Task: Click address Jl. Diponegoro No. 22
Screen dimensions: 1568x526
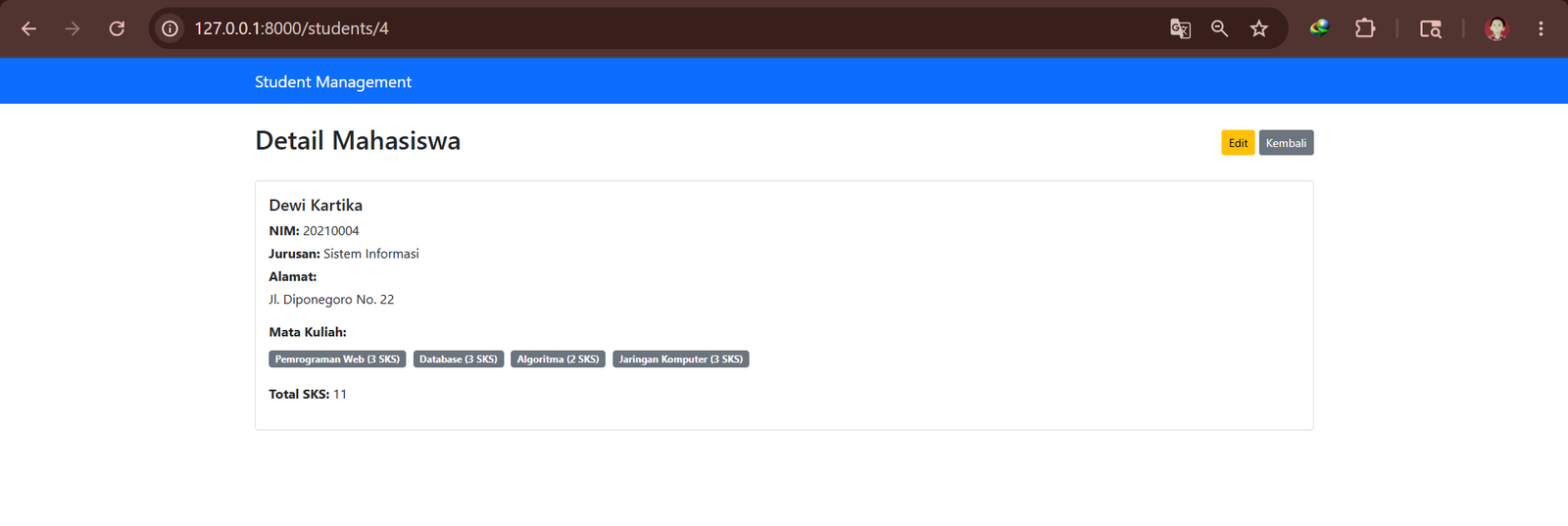Action: click(x=331, y=300)
